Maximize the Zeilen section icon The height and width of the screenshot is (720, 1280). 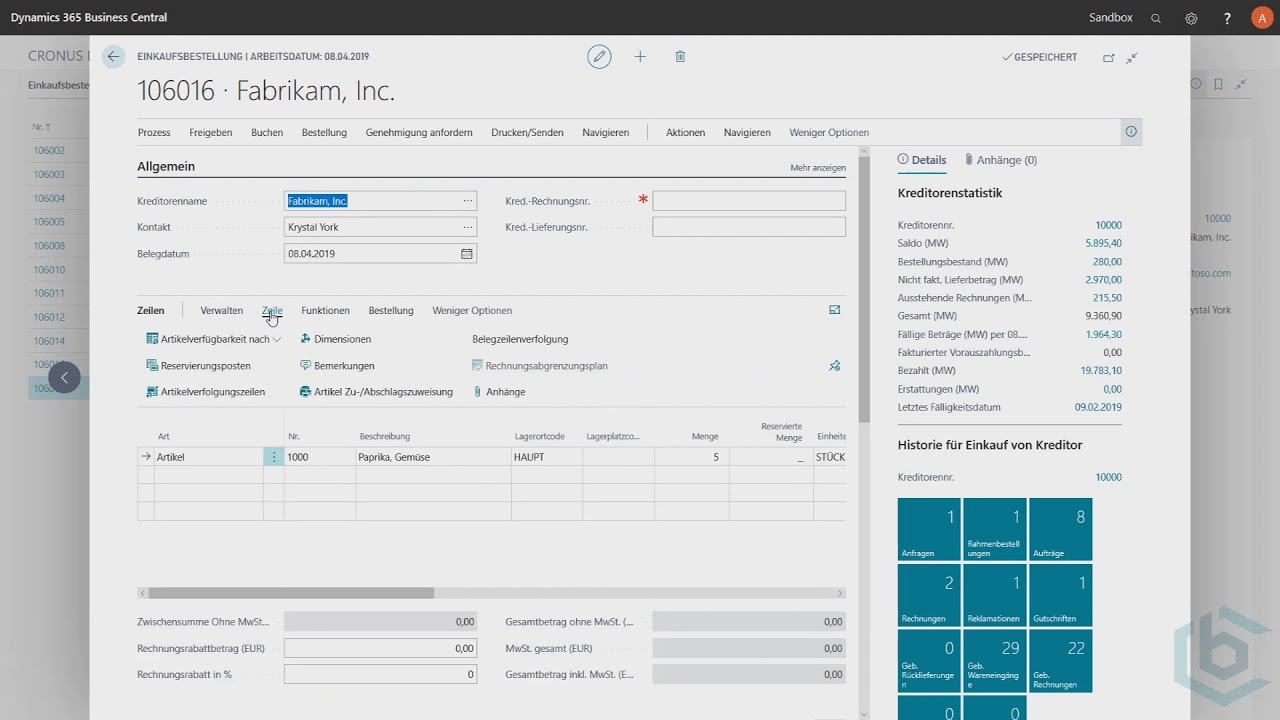(x=835, y=310)
